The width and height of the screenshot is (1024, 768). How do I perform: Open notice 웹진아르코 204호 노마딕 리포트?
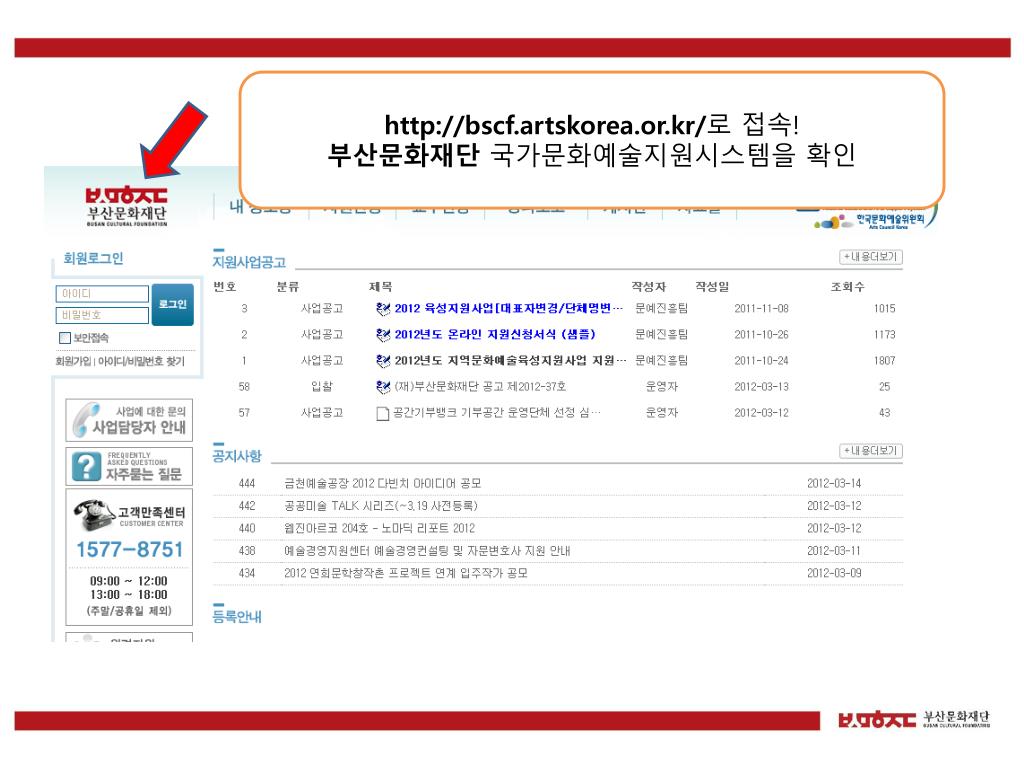379,528
